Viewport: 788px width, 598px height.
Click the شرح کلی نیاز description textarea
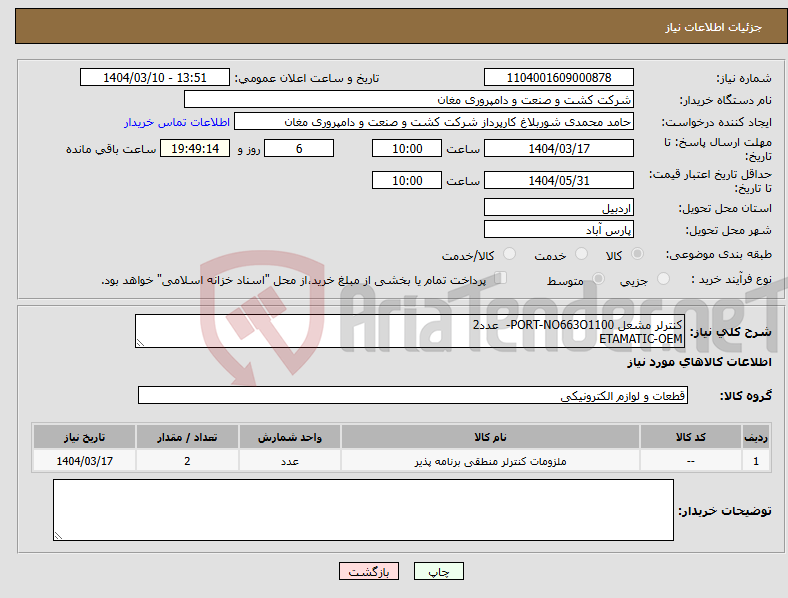[x=410, y=331]
